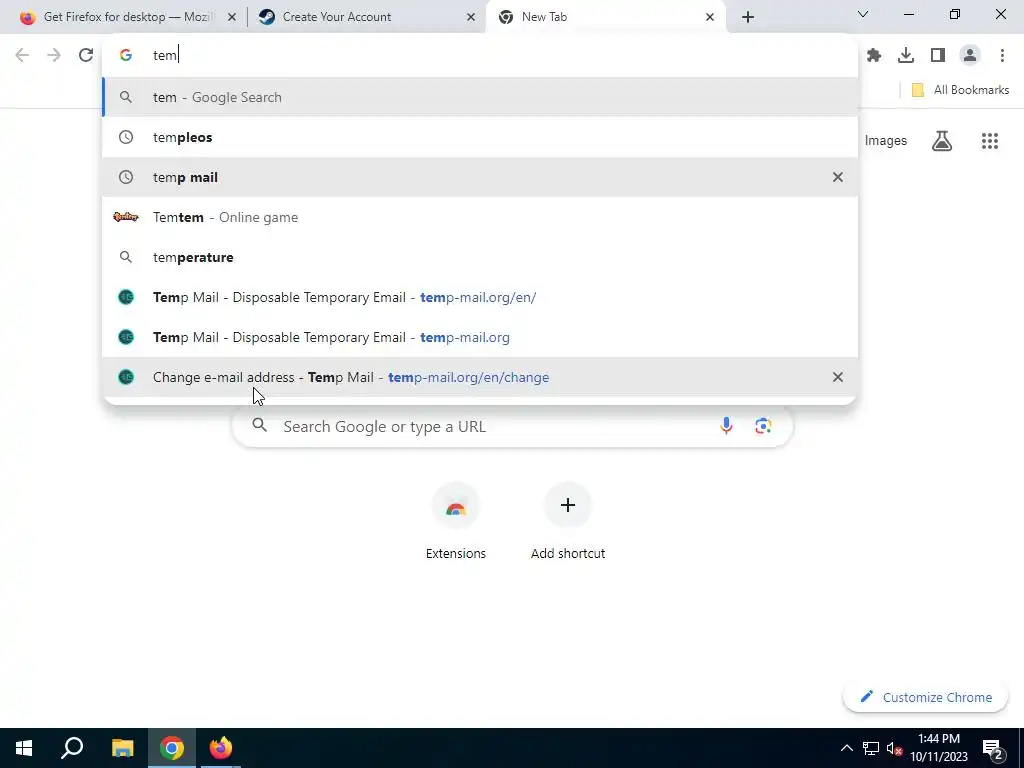Close the 'Create Your Account' tab
Viewport: 1024px width, 768px height.
pos(470,17)
